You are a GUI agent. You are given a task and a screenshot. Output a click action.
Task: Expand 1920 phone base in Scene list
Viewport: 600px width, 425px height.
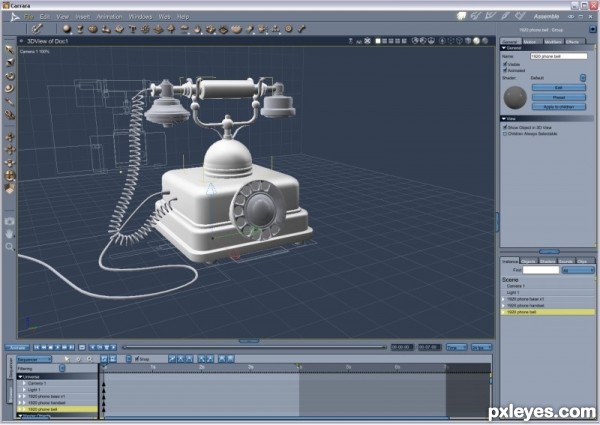[x=504, y=299]
